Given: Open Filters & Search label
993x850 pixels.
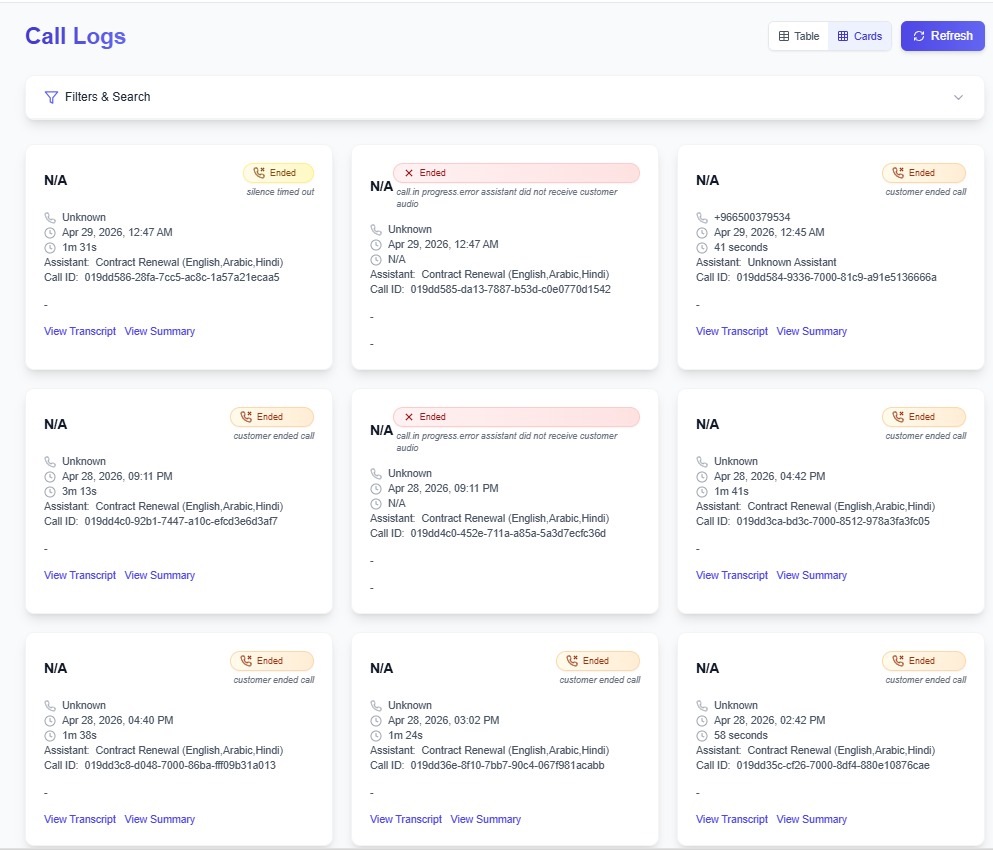Looking at the screenshot, I should [108, 97].
